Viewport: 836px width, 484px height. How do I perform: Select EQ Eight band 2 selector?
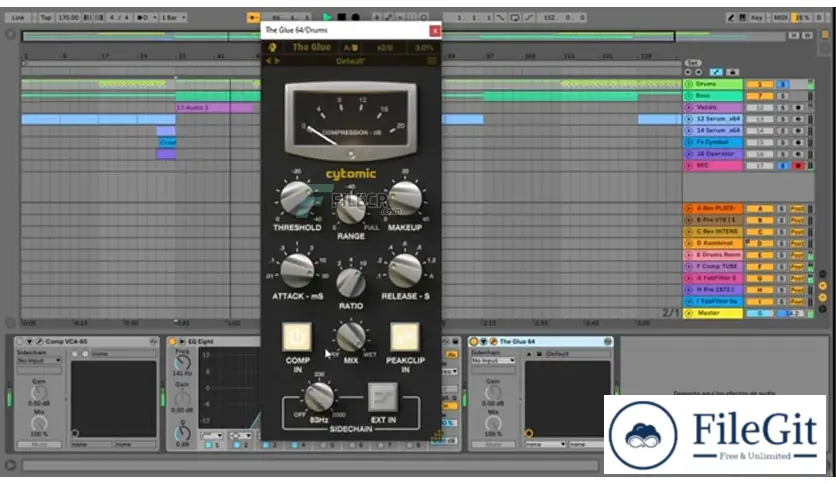click(x=238, y=445)
